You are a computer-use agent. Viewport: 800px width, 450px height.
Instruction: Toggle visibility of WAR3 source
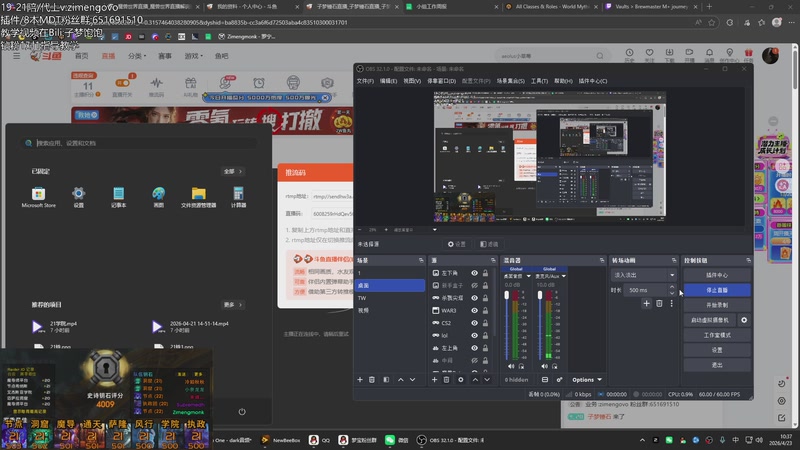[474, 310]
